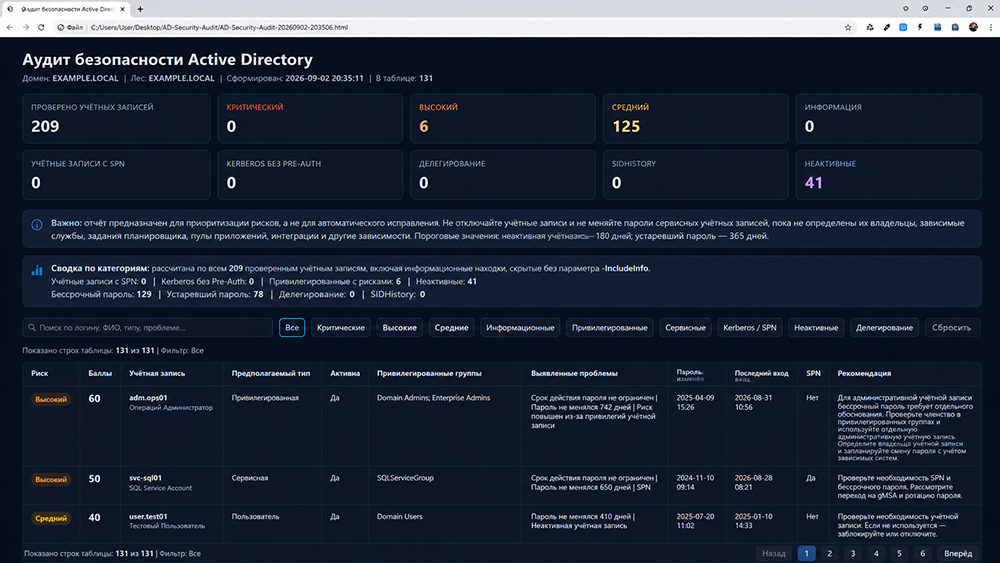The image size is (1000, 563).
Task: Click the 'Последний вход' column header
Action: [x=761, y=374]
